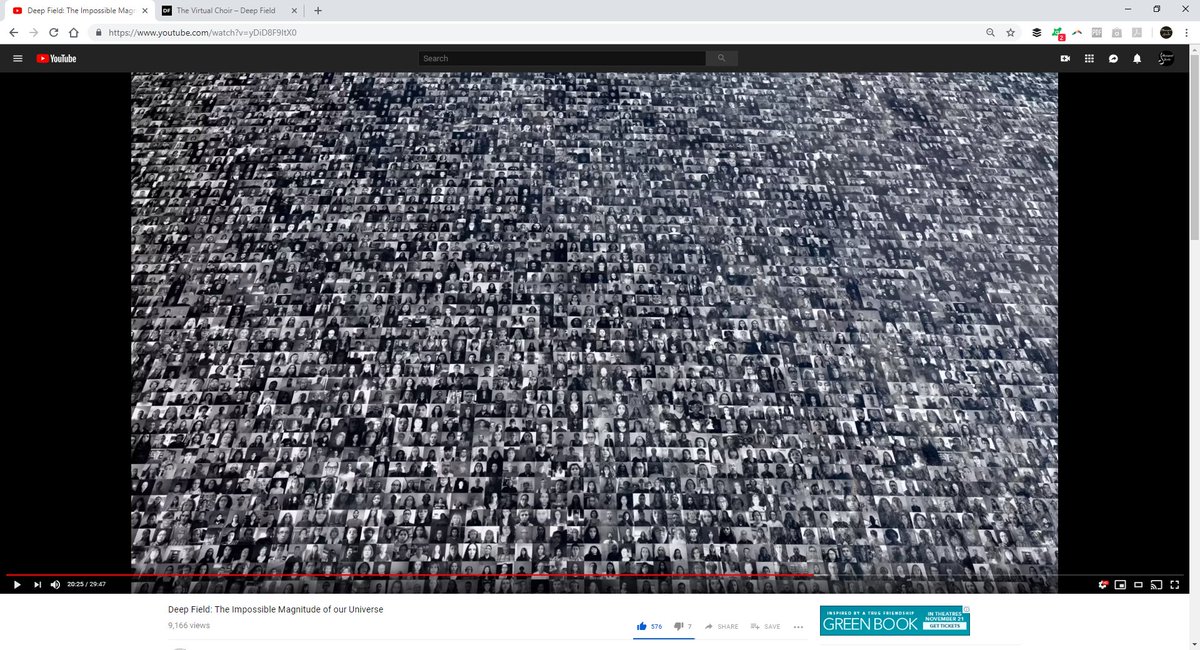The width and height of the screenshot is (1200, 650).
Task: Open YouTube notifications bell
Action: point(1137,58)
